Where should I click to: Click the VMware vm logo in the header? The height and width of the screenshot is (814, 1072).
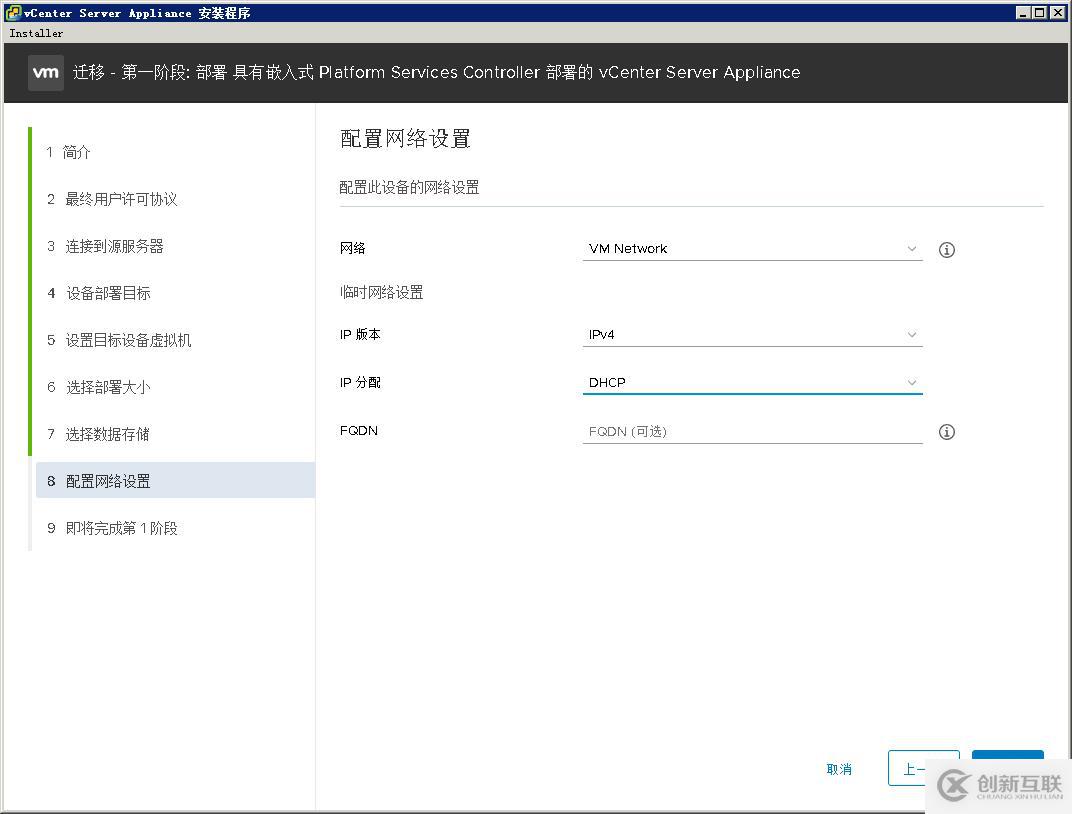[46, 72]
